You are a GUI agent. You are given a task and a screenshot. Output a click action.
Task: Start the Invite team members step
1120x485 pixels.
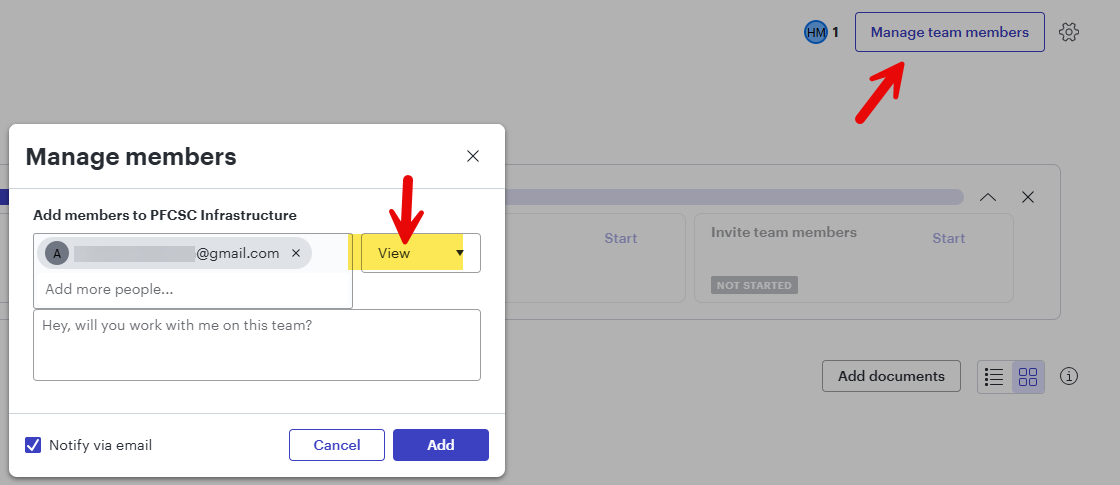click(948, 238)
